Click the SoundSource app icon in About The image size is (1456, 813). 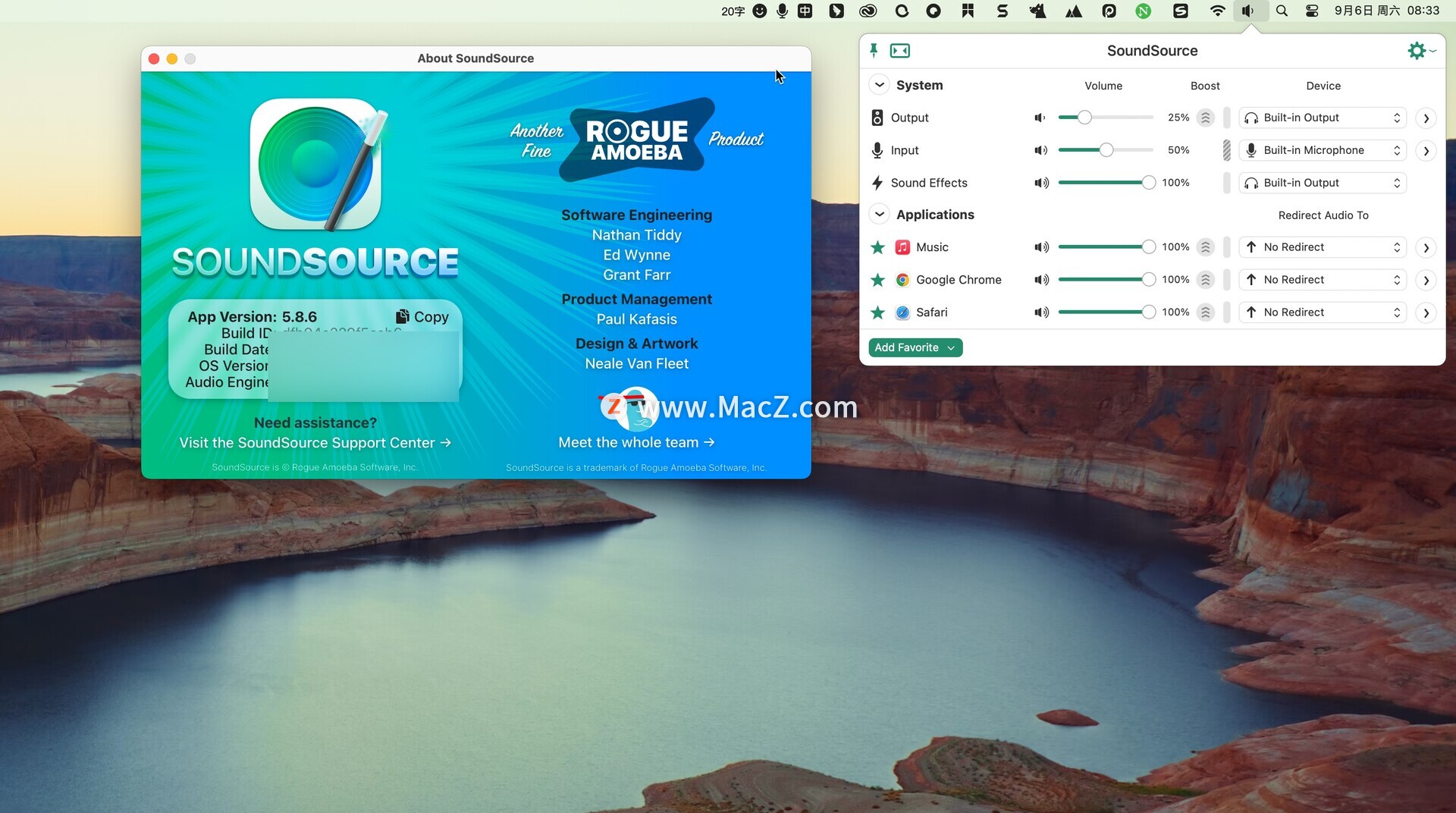point(315,164)
